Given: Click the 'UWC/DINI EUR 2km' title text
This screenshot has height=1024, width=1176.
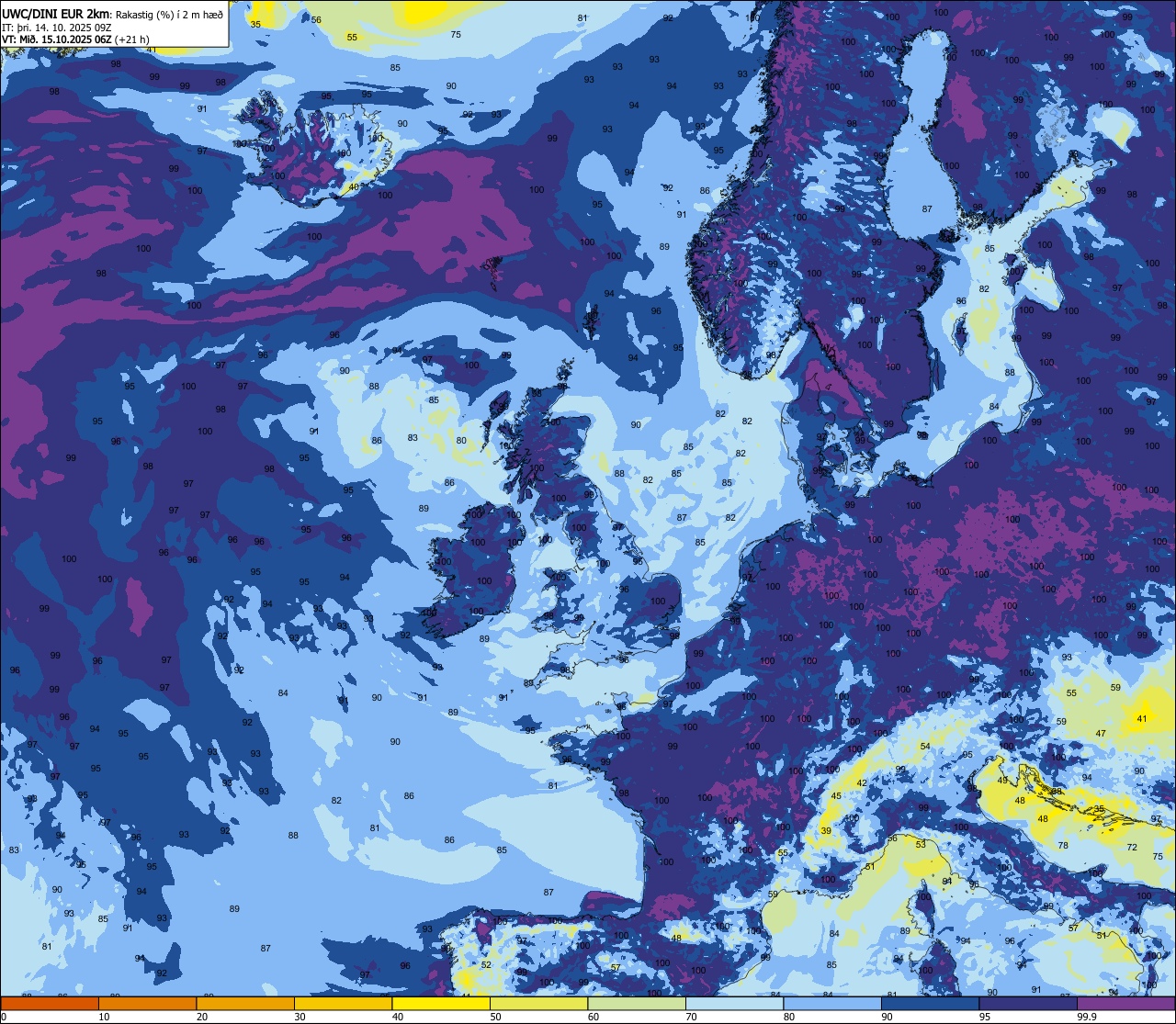Looking at the screenshot, I should pyautogui.click(x=56, y=13).
